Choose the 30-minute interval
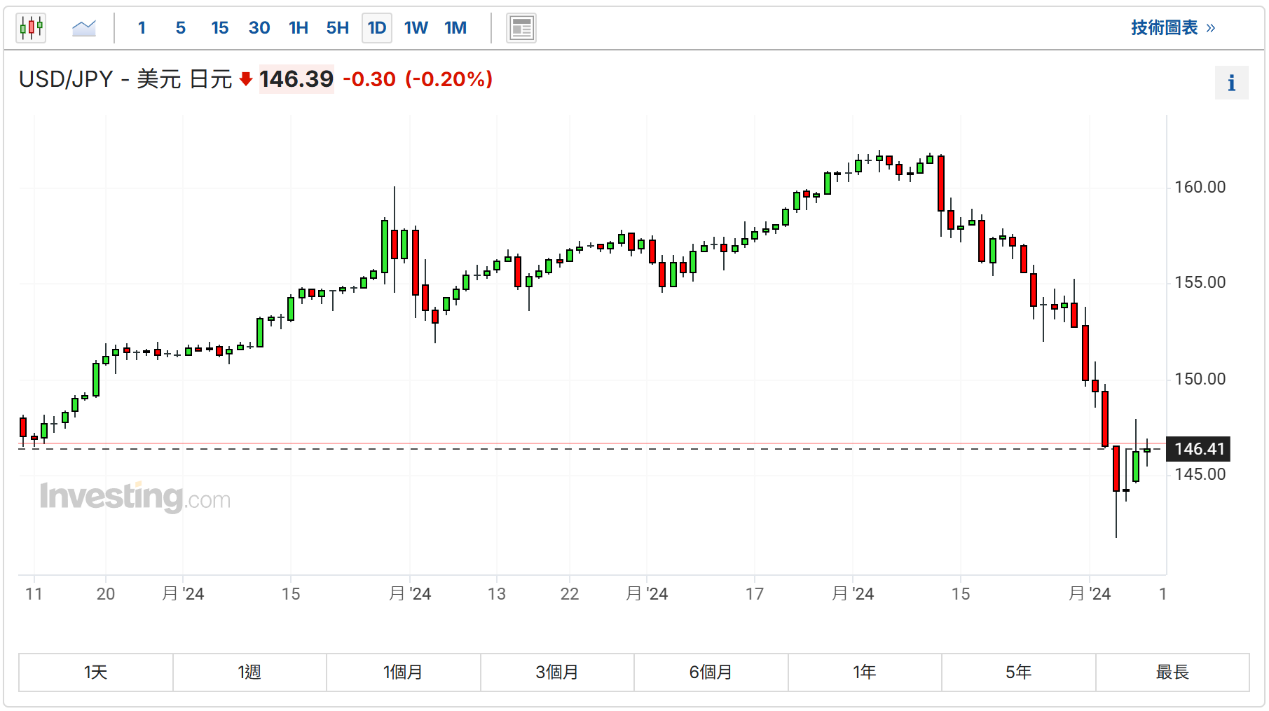Image resolution: width=1269 pixels, height=711 pixels. tap(259, 28)
